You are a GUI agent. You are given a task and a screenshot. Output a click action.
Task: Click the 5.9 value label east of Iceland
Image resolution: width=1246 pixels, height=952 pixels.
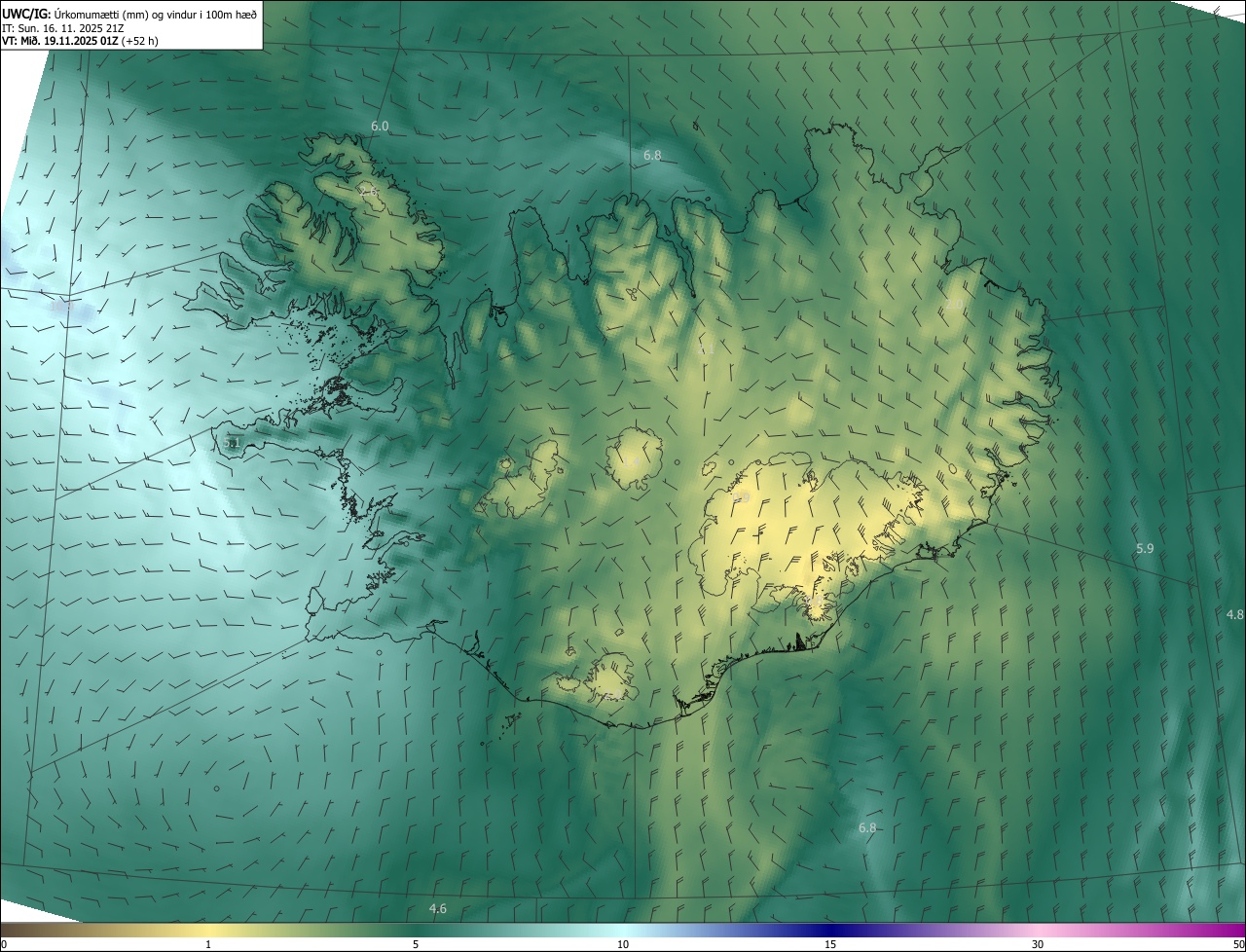coord(1145,549)
